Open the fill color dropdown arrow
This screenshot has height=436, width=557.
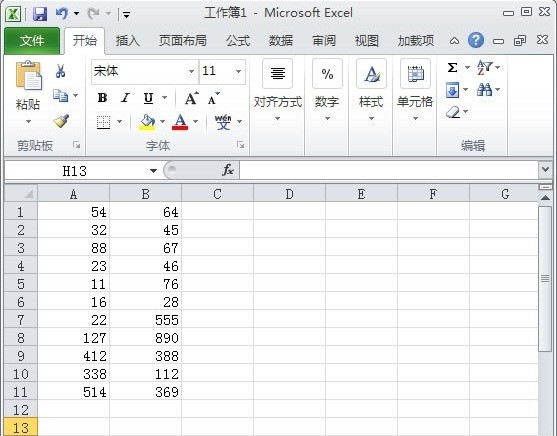click(162, 122)
